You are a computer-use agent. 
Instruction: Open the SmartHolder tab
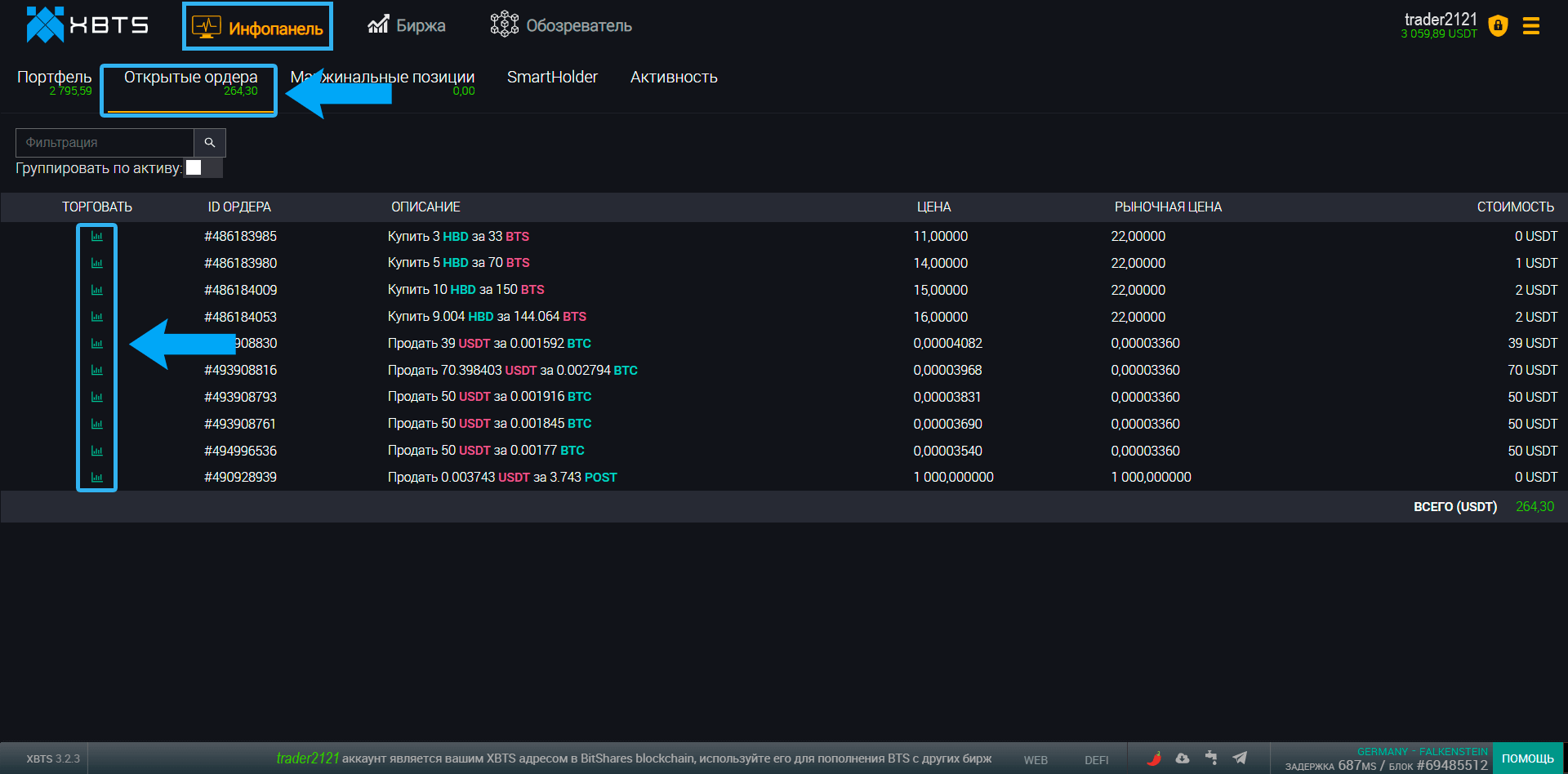552,78
